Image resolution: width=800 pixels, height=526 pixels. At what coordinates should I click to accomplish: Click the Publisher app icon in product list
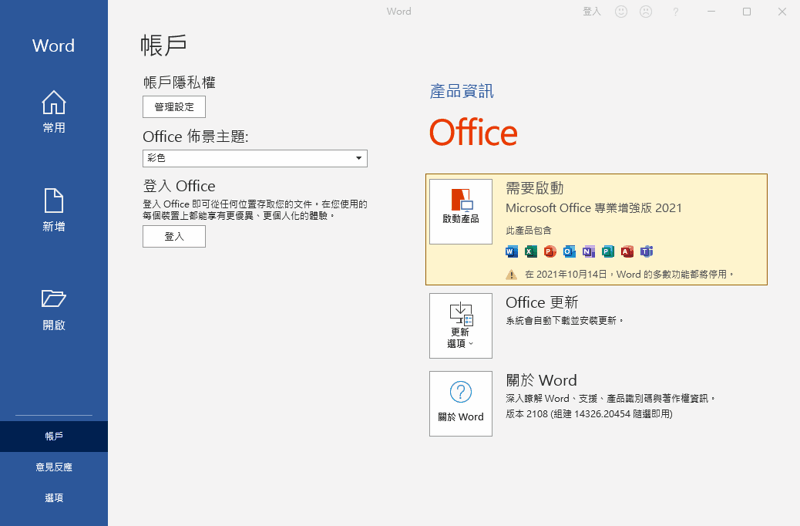[x=608, y=252]
